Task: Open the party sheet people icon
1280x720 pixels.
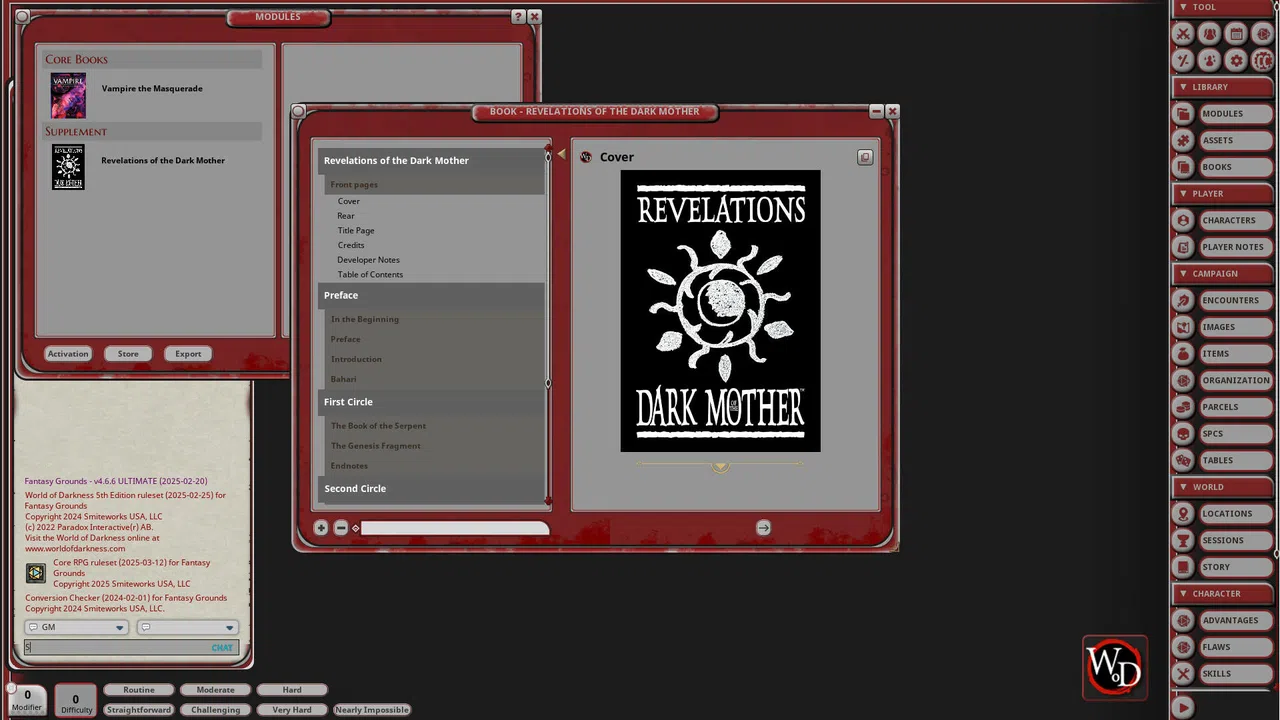Action: click(1209, 34)
